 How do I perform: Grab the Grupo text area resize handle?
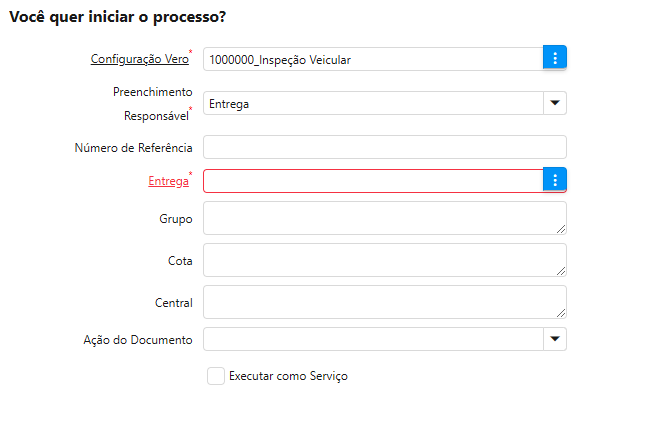(561, 229)
